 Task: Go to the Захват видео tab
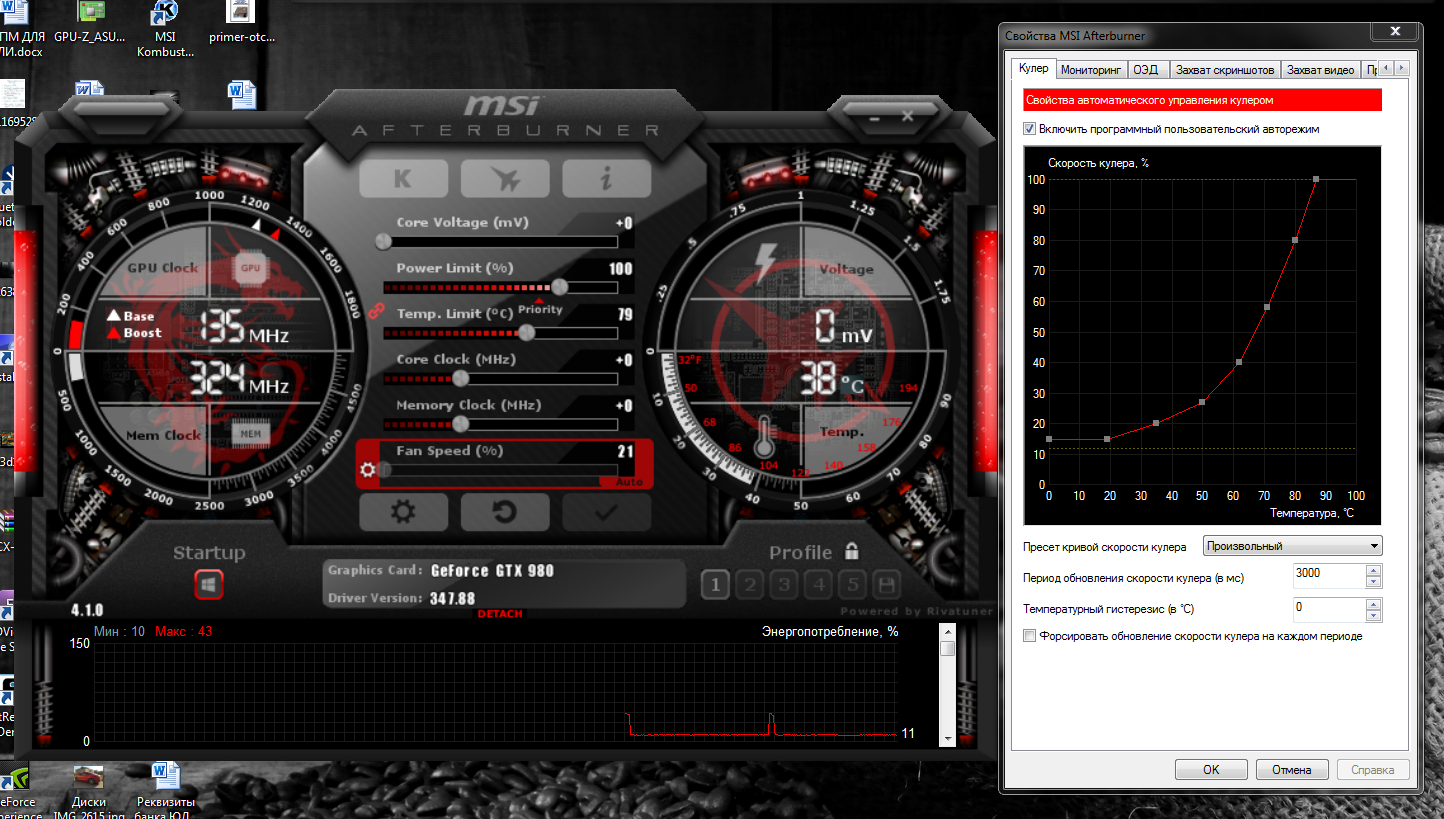point(1320,70)
